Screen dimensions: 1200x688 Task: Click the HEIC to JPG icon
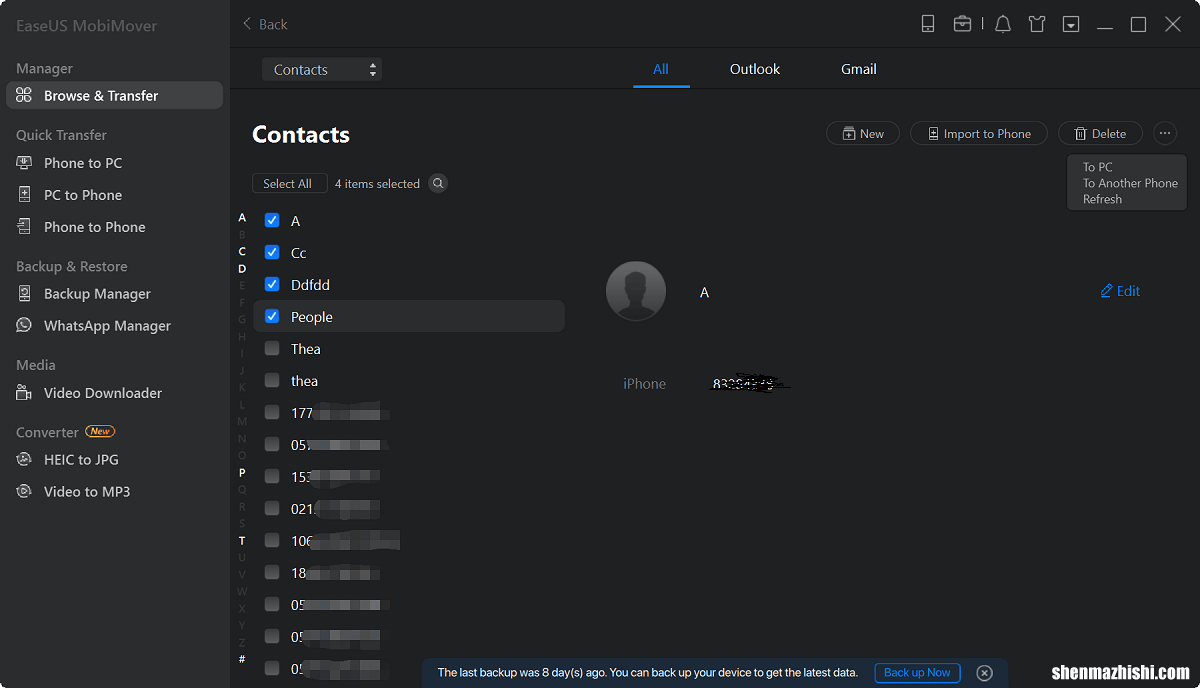pyautogui.click(x=24, y=460)
